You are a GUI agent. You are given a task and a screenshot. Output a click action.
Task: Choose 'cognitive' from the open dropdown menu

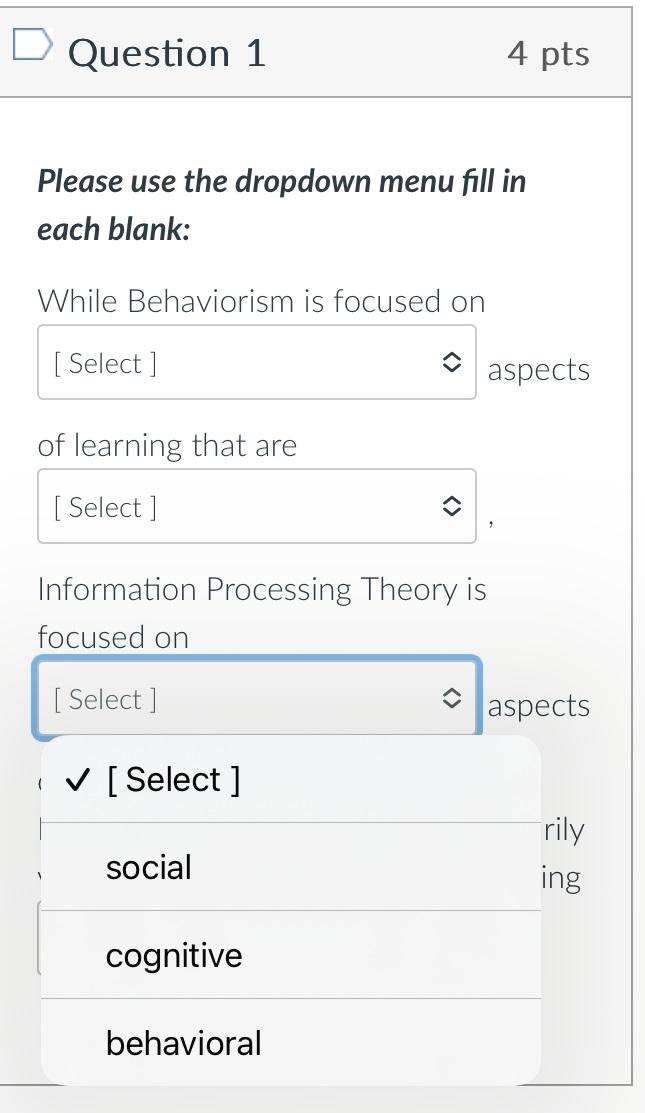[173, 955]
